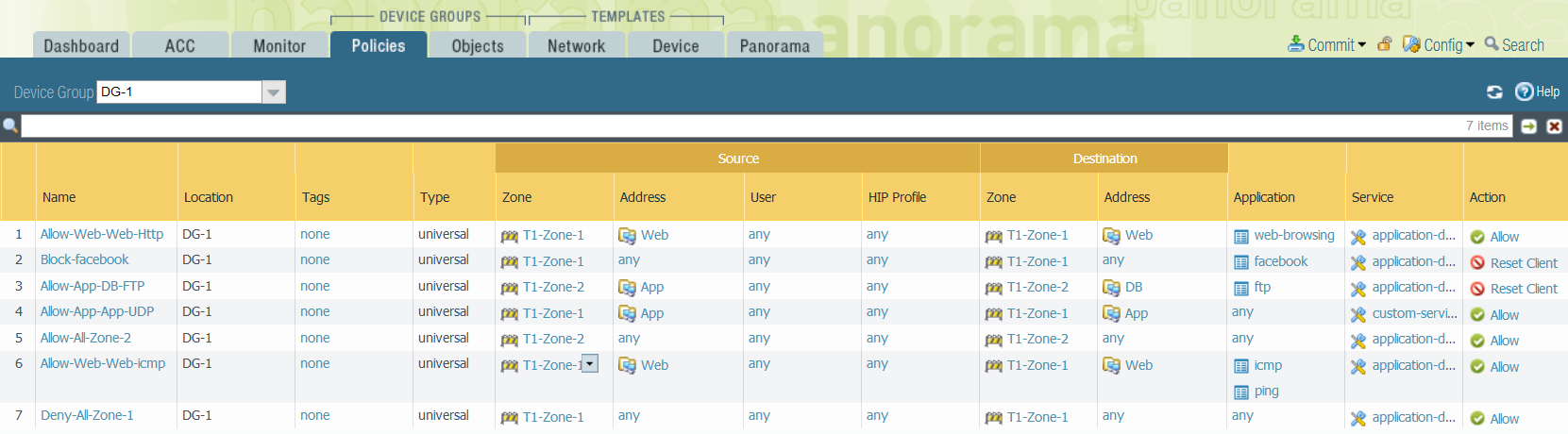Click T1-Zone-2 destination zone in rule 5

1037,339
